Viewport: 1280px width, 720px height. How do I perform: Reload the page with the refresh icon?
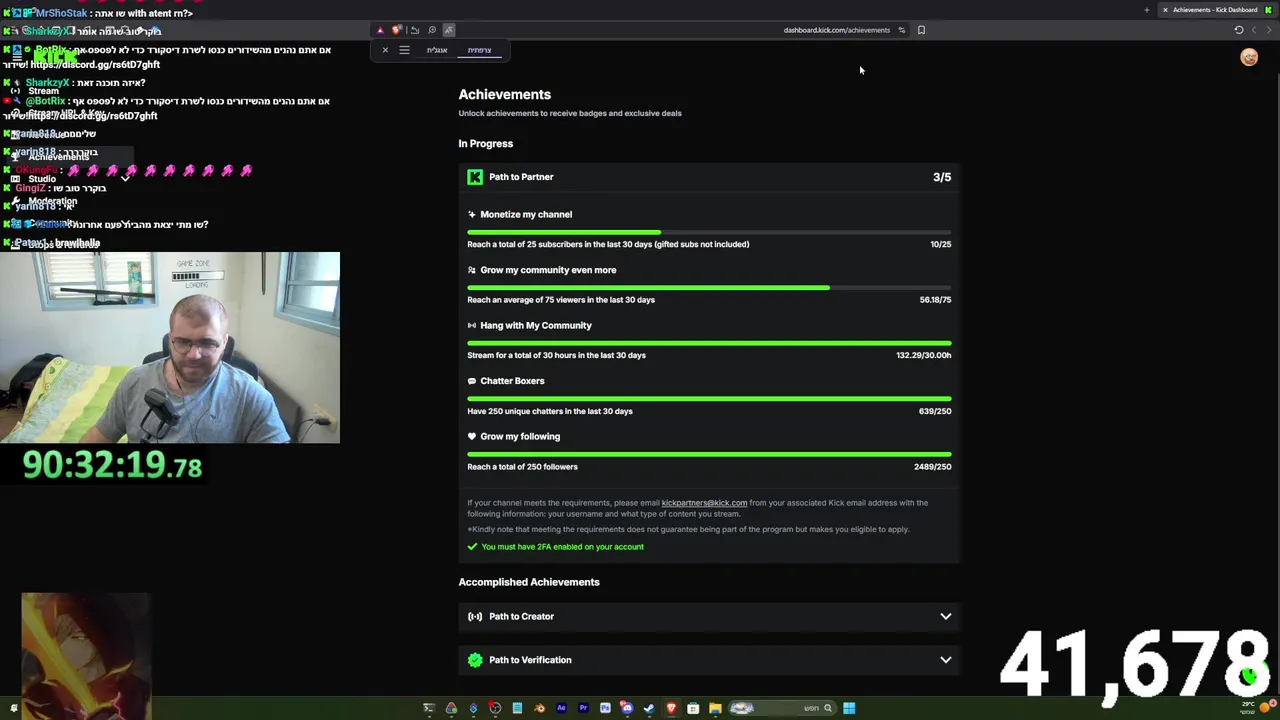tap(1239, 30)
